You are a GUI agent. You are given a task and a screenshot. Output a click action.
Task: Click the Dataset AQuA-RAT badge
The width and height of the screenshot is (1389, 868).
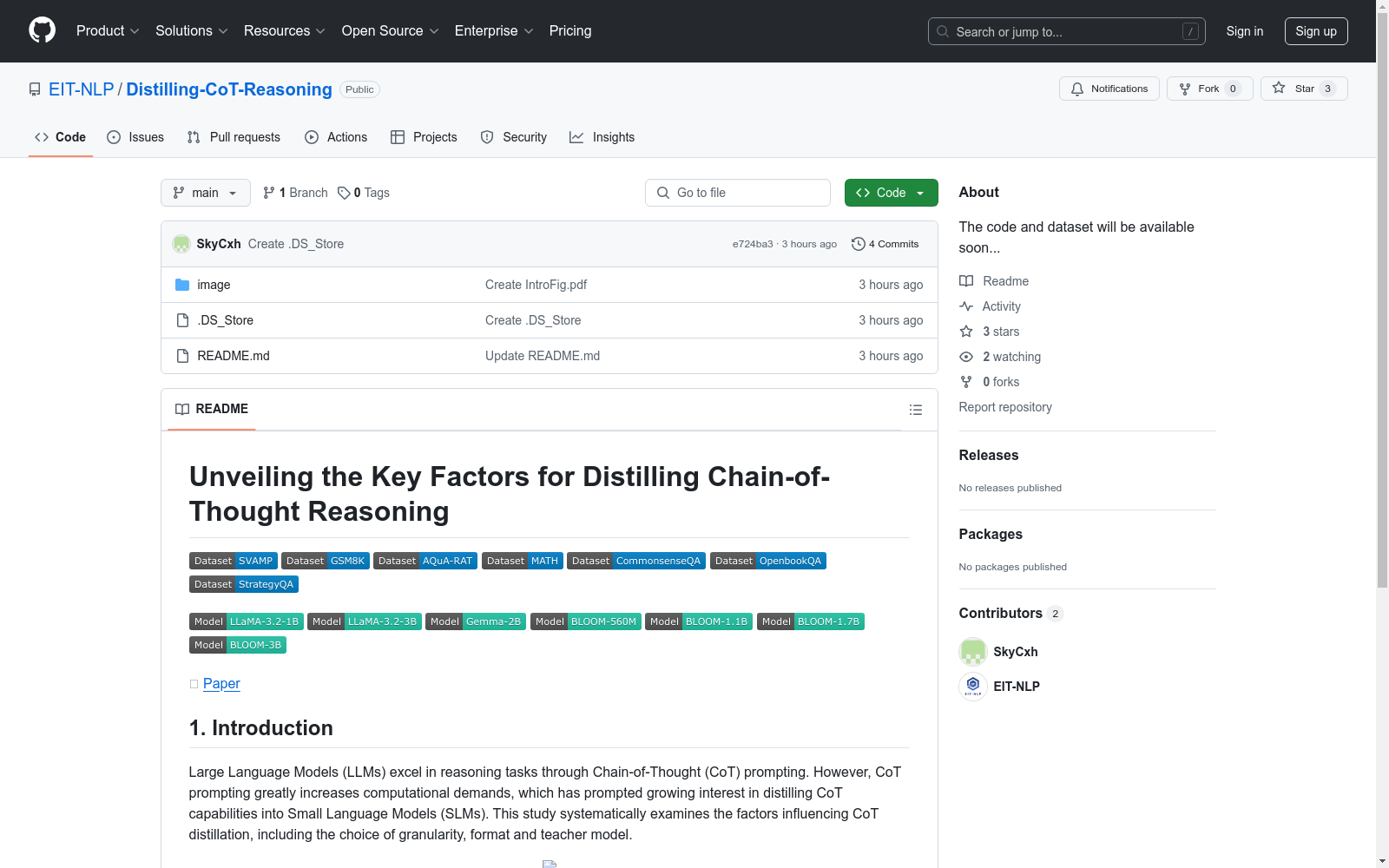click(425, 561)
